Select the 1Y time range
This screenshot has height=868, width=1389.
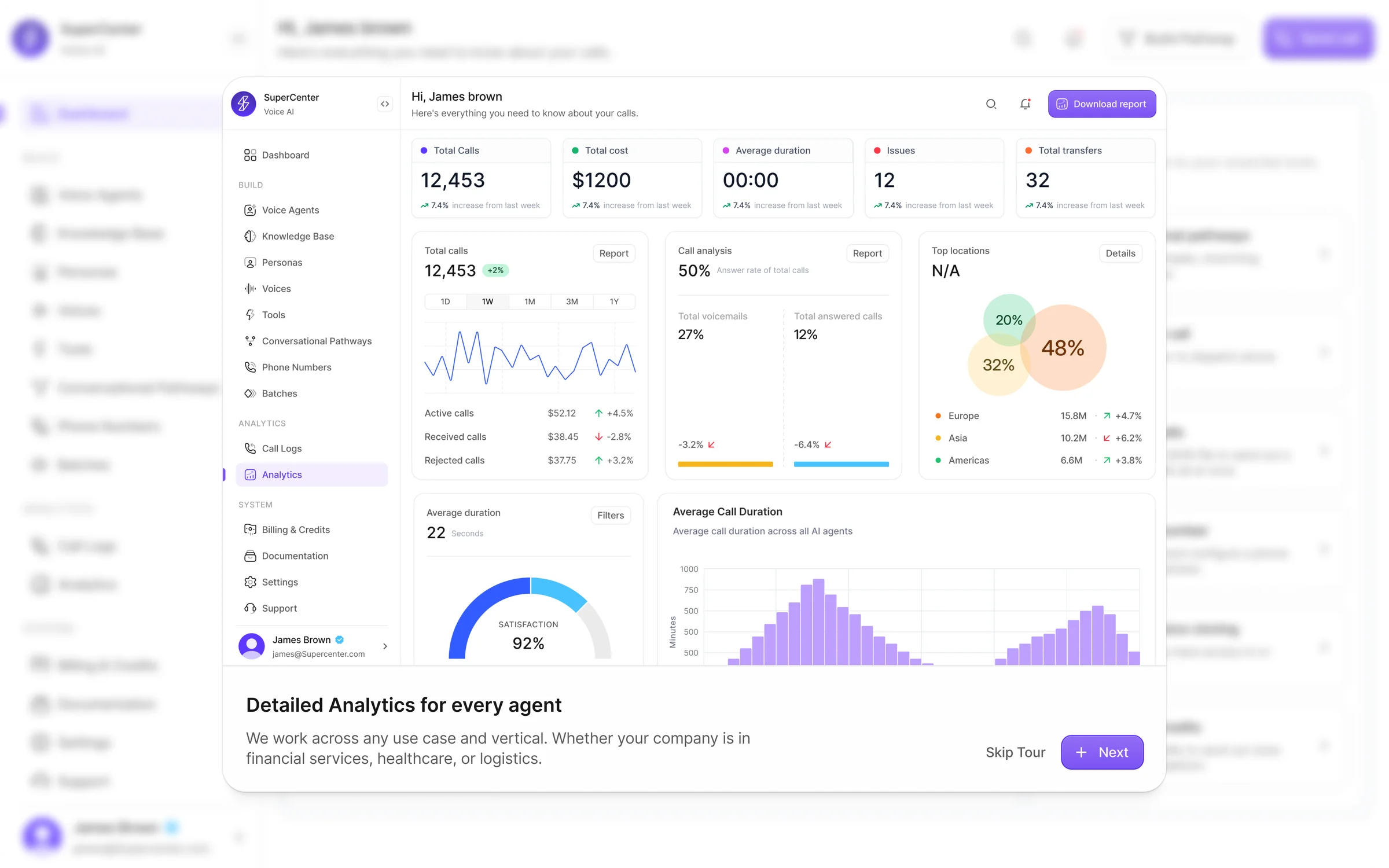click(x=613, y=301)
